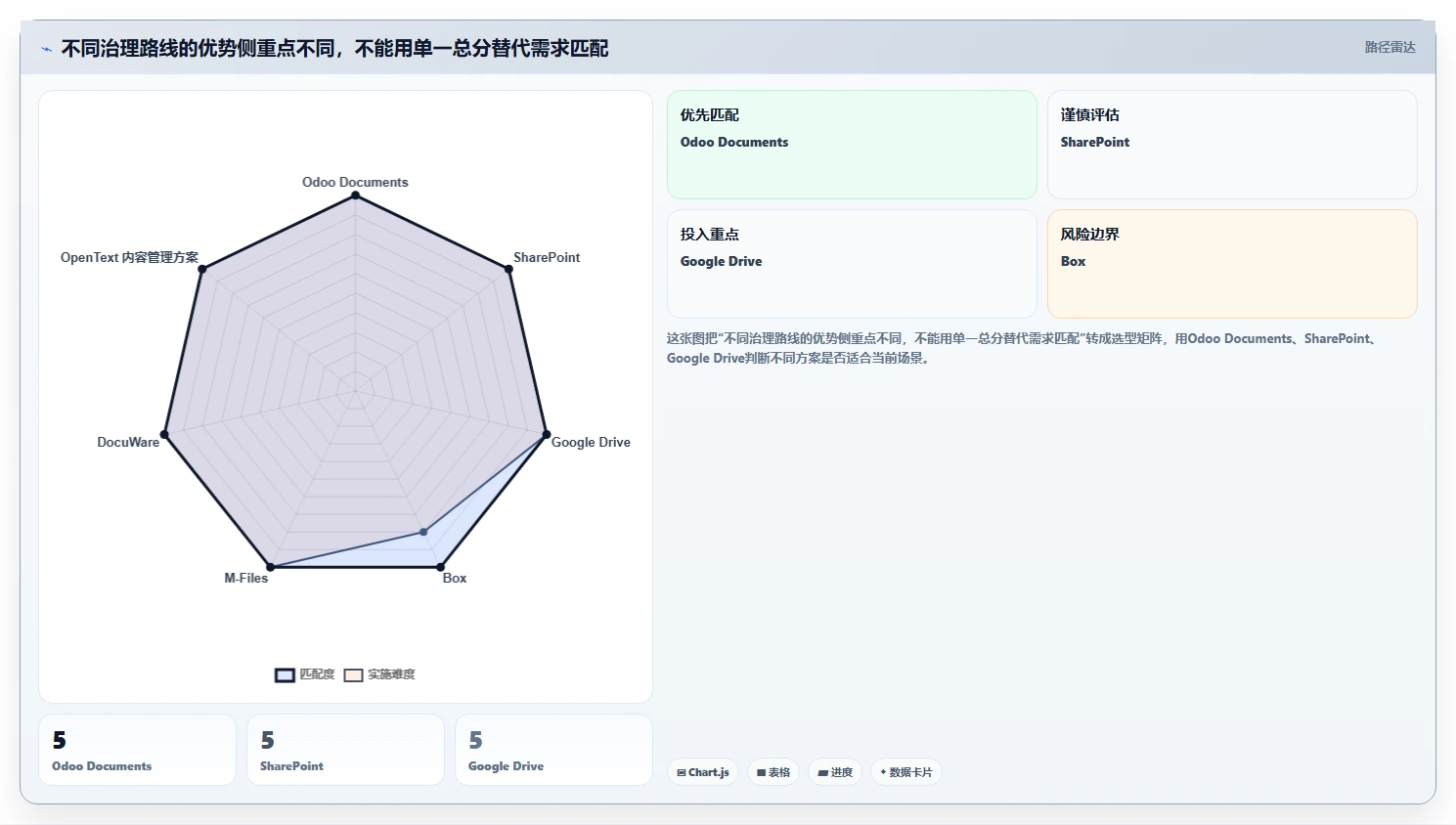Click the DocuWare axis label on radar chart
This screenshot has height=825, width=1456.
[128, 442]
